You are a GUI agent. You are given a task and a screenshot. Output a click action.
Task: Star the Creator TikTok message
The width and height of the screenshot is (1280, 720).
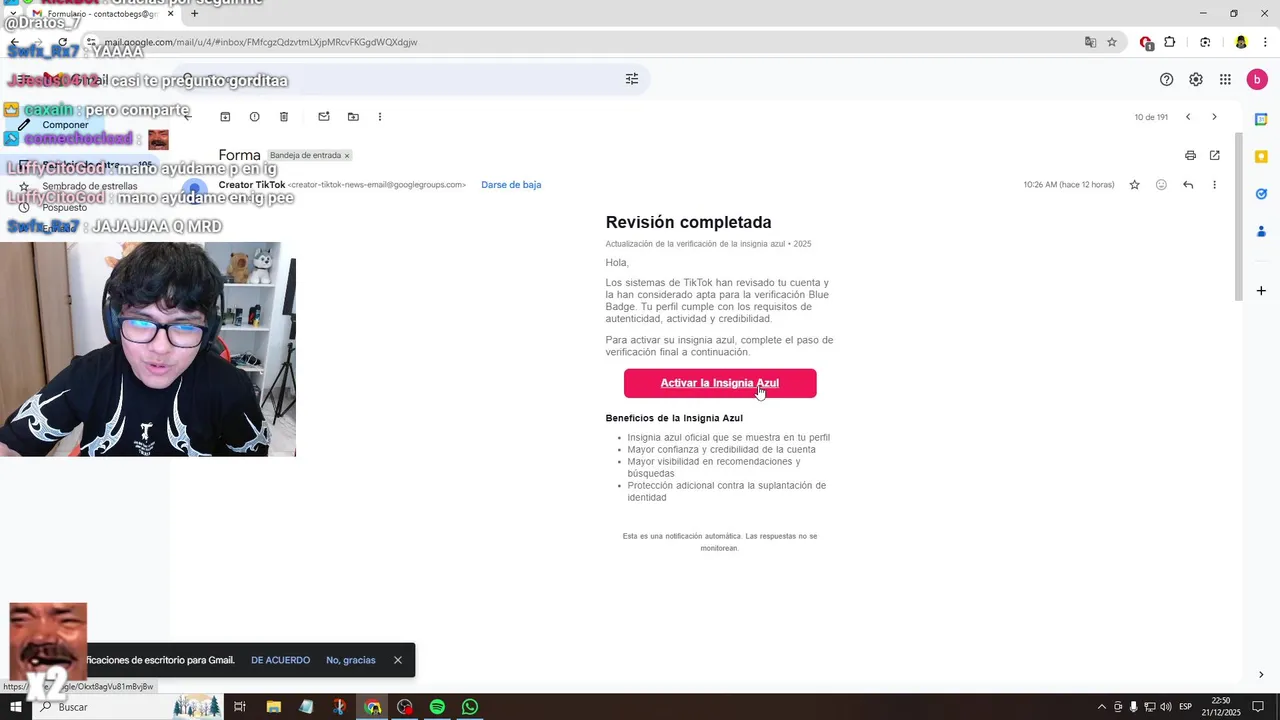[x=1134, y=185]
